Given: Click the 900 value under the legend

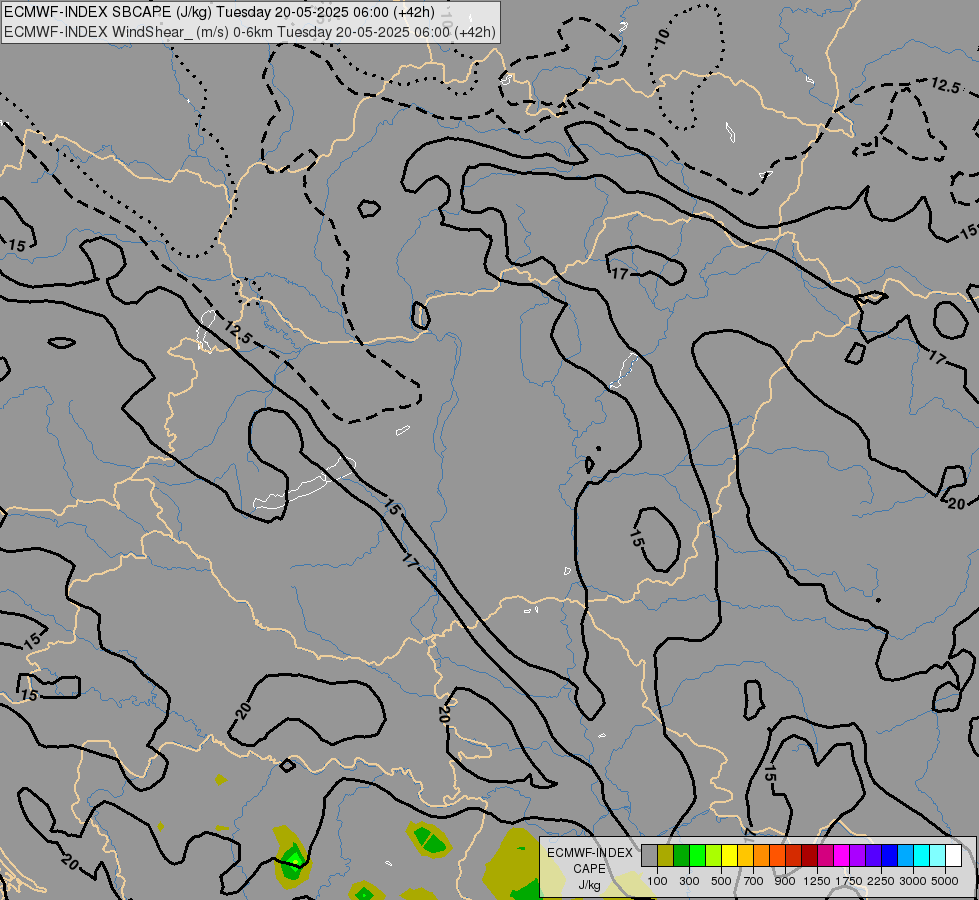Looking at the screenshot, I should point(785,881).
